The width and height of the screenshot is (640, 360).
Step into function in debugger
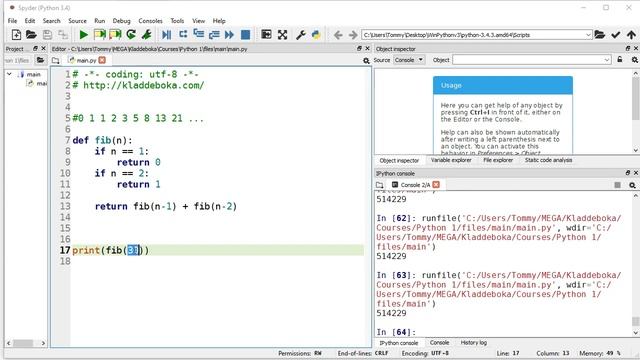tap(199, 35)
